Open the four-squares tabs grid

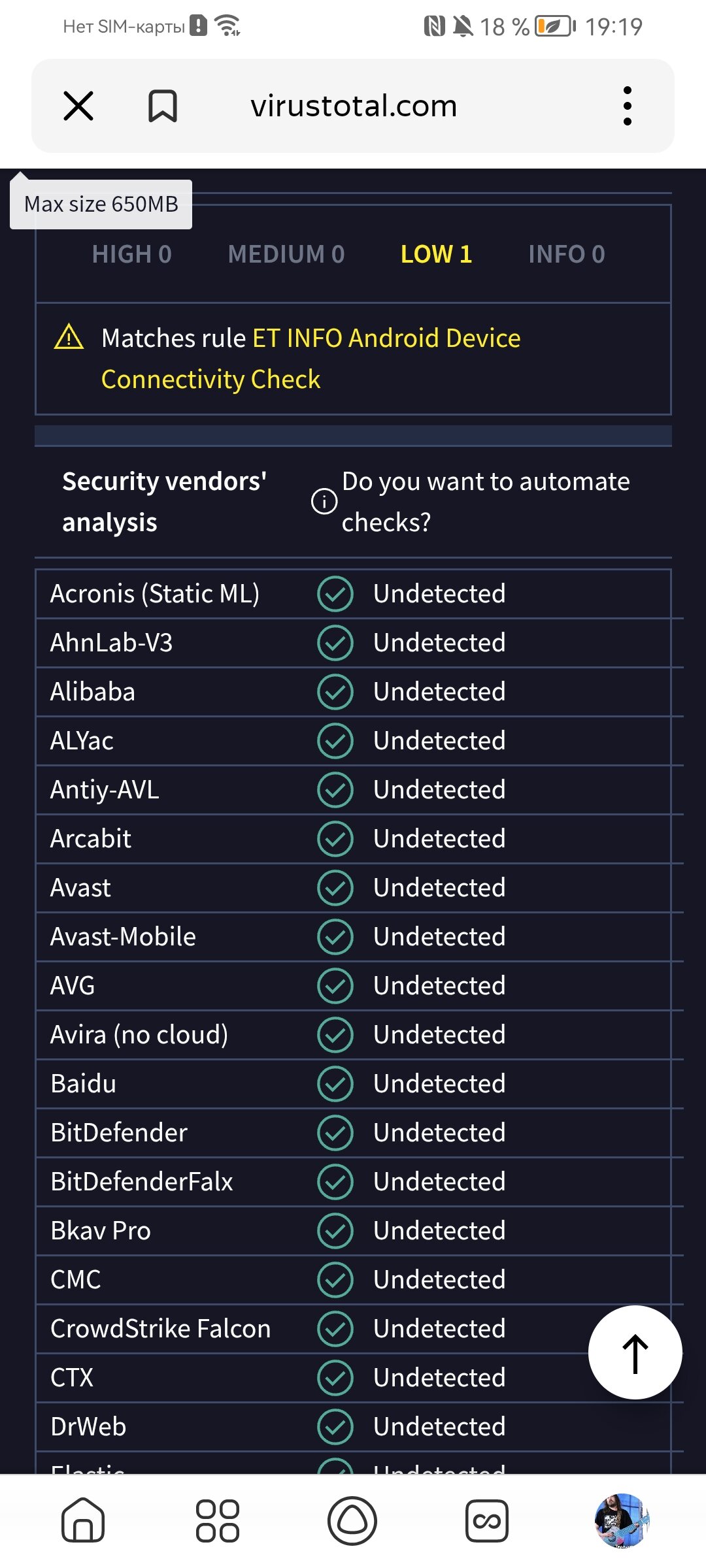tap(218, 1521)
